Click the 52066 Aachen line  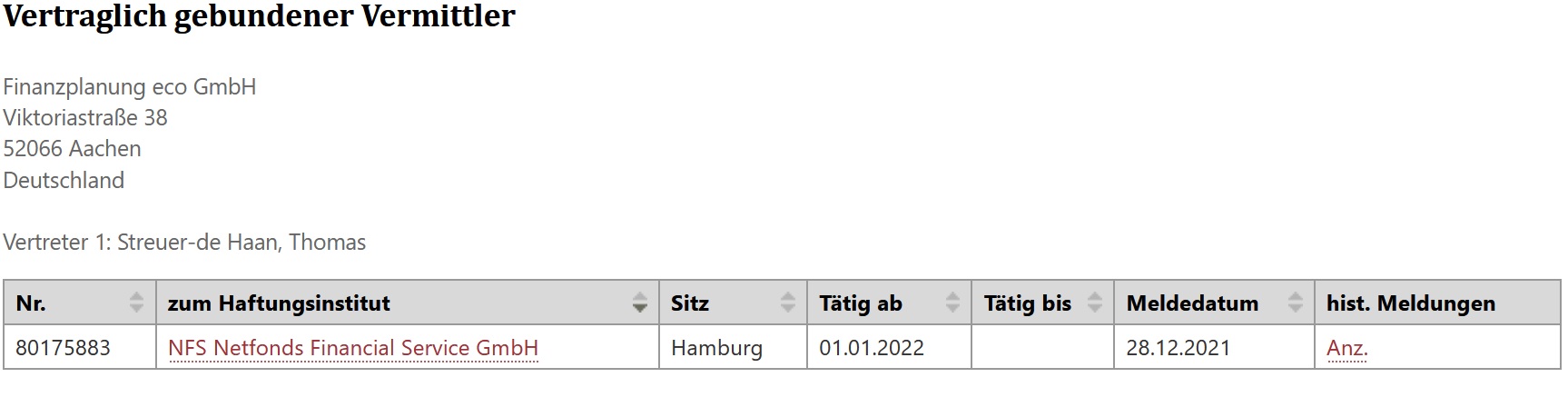click(x=73, y=149)
